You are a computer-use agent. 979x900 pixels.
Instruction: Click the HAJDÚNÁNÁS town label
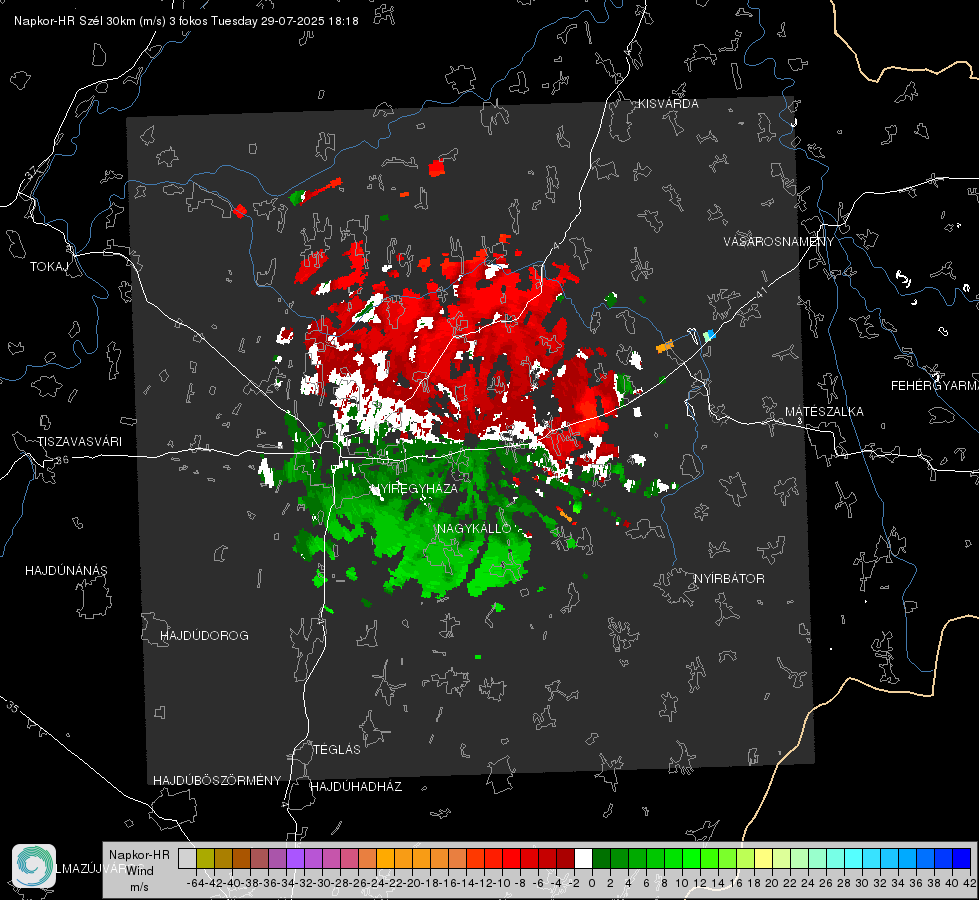pos(66,570)
